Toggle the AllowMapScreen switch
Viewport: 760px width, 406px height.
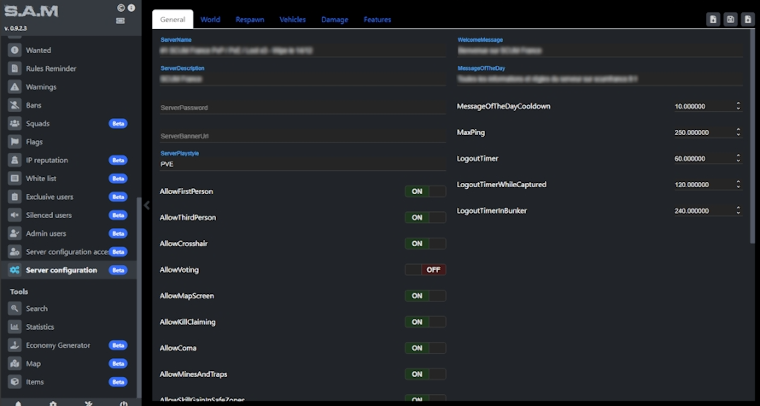point(425,296)
